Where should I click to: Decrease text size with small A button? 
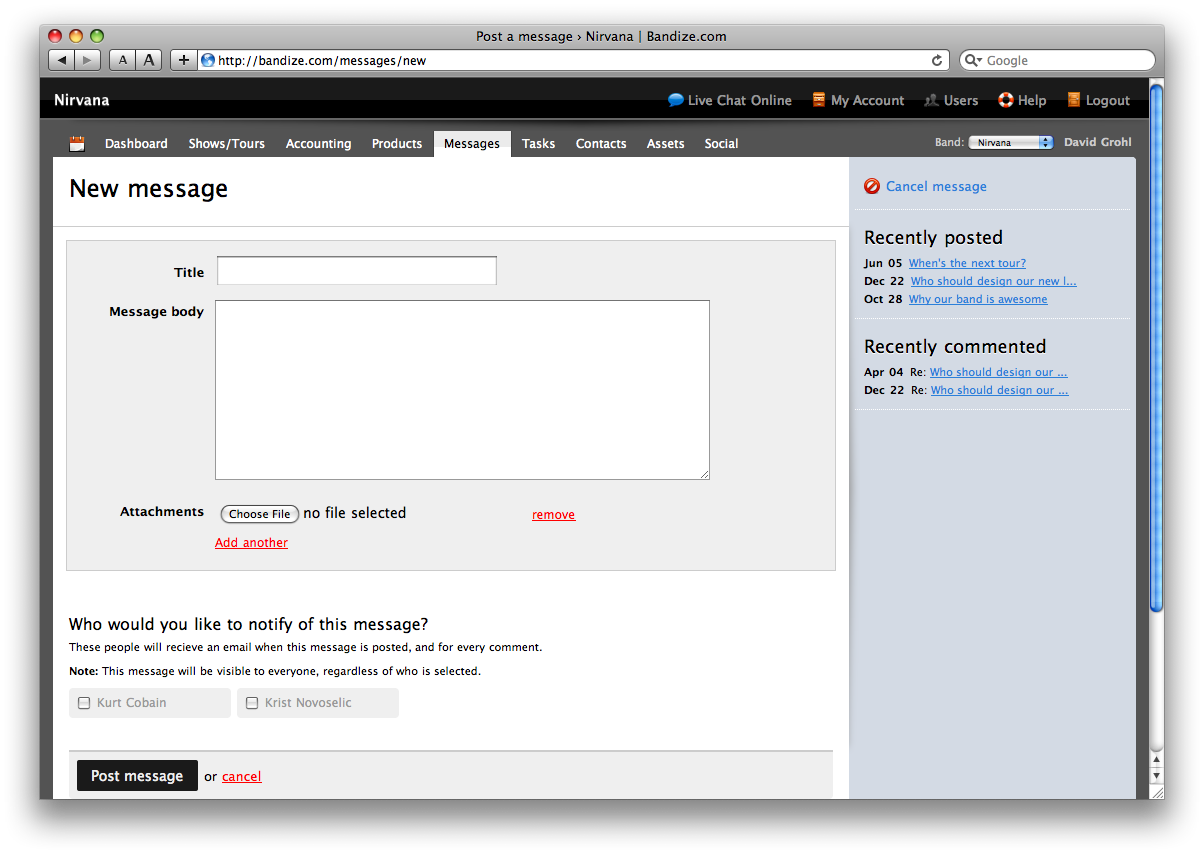(x=122, y=60)
